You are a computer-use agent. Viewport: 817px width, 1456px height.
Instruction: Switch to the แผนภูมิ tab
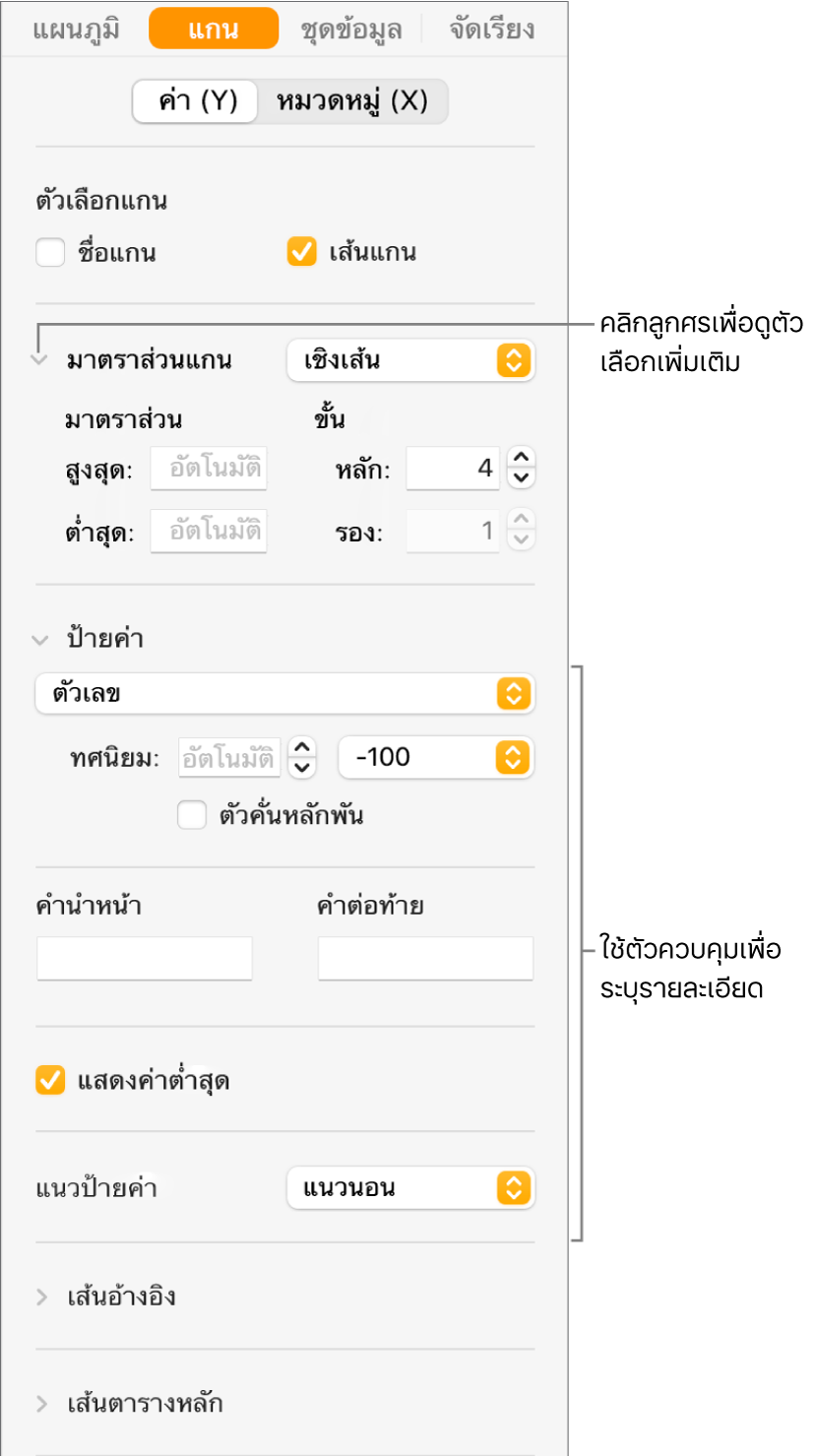pos(77,30)
